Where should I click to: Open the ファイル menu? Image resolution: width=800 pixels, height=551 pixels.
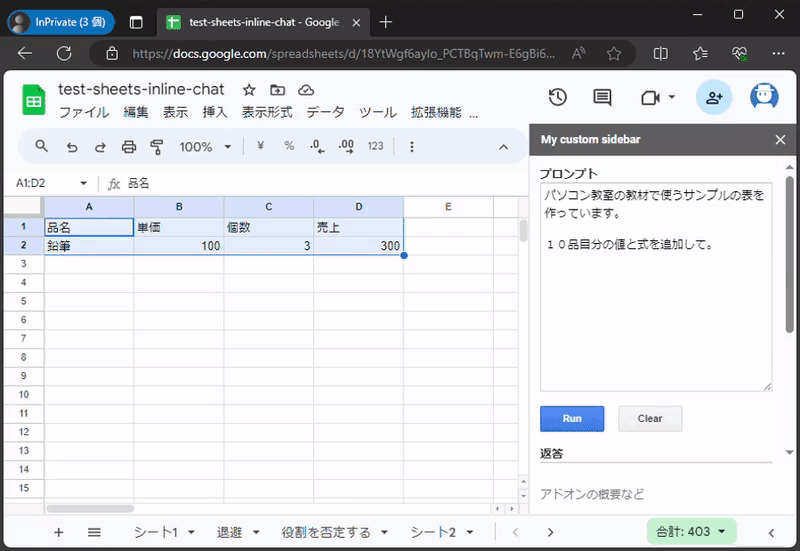point(84,112)
